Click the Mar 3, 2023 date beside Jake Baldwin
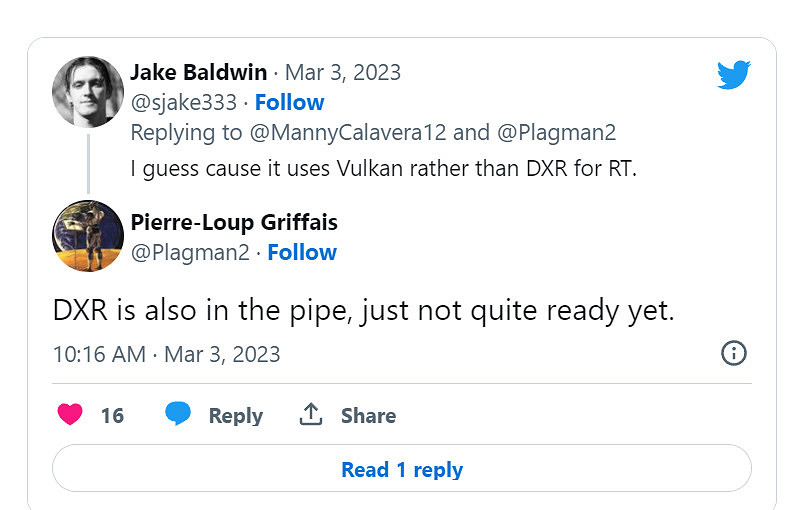Screen dimensions: 809x510 pos(343,72)
